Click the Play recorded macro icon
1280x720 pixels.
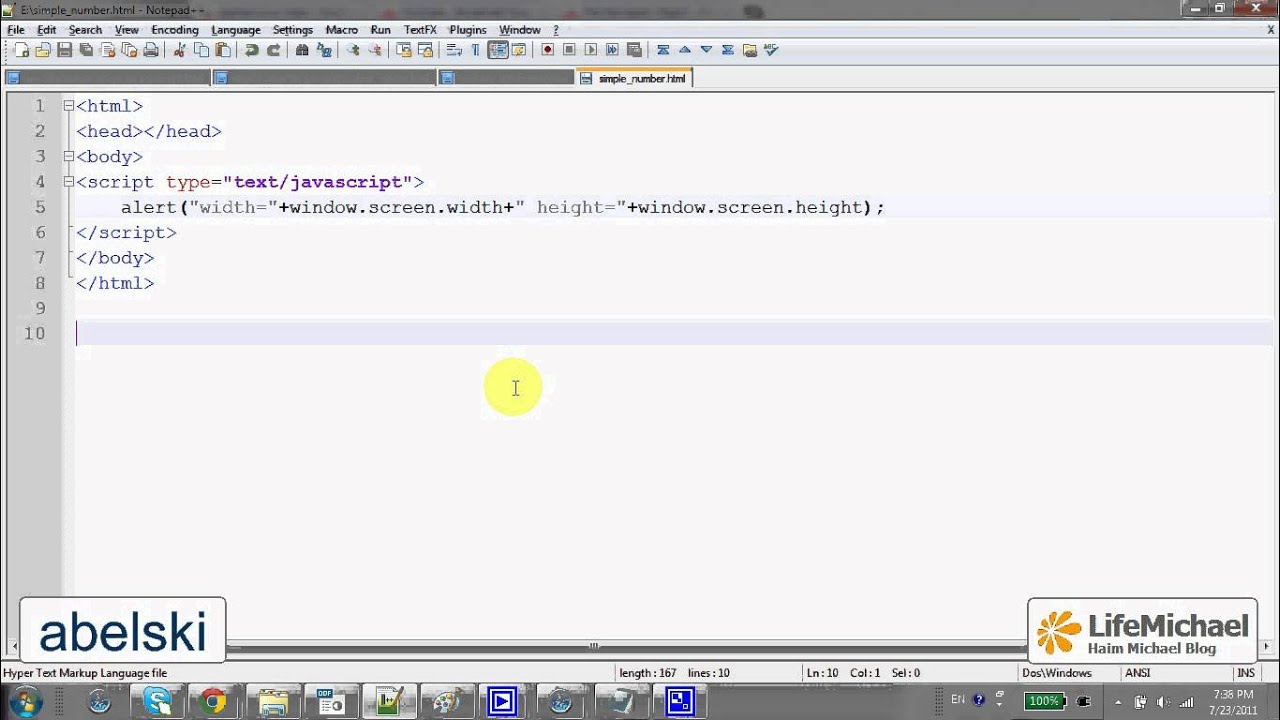(590, 50)
